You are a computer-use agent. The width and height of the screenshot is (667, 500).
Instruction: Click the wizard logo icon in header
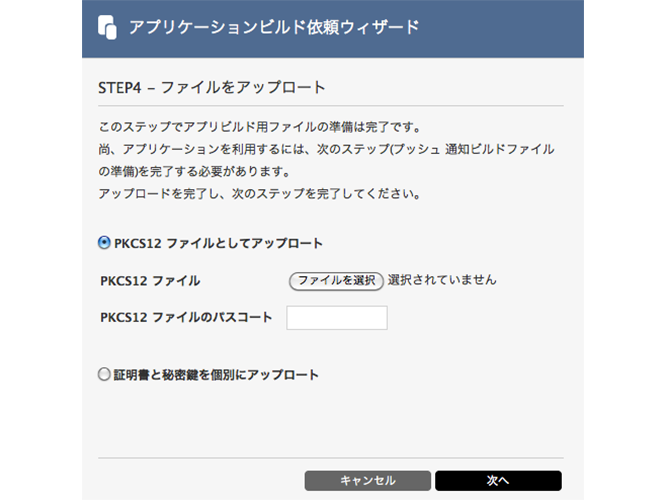pos(107,27)
